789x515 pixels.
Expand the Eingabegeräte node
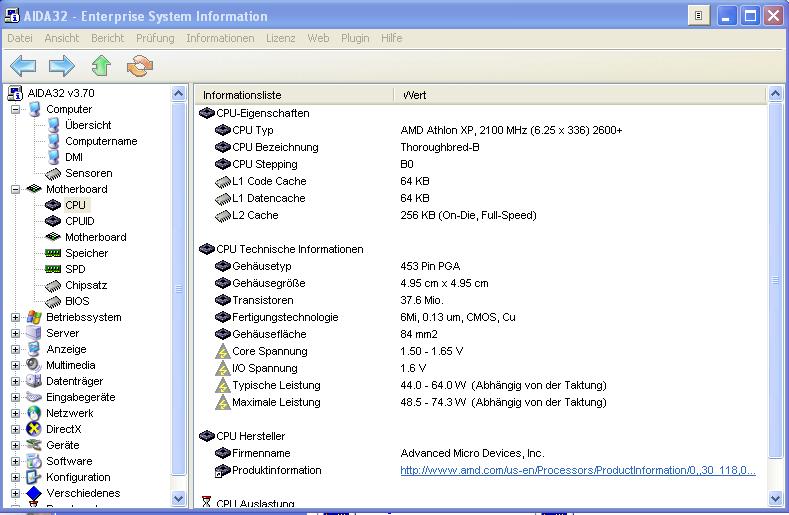point(16,397)
